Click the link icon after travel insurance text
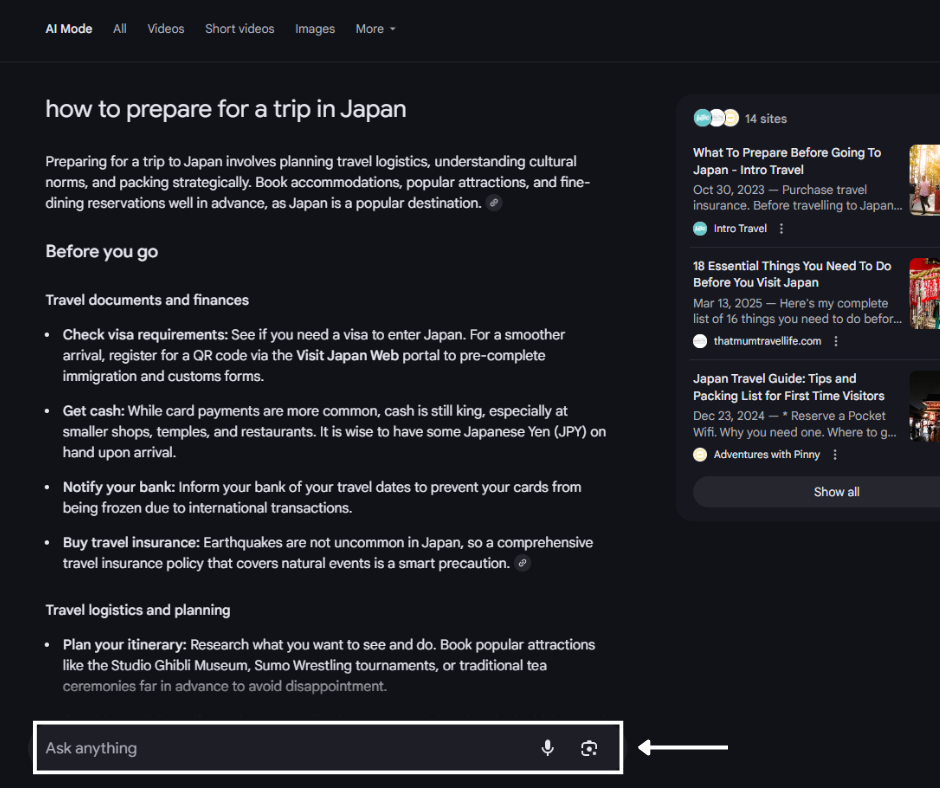The image size is (940, 788). click(x=522, y=563)
